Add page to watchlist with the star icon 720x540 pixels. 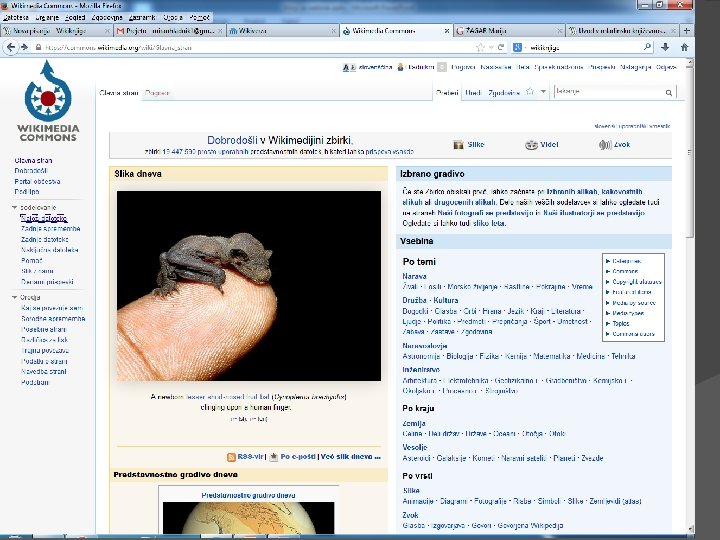[x=529, y=92]
